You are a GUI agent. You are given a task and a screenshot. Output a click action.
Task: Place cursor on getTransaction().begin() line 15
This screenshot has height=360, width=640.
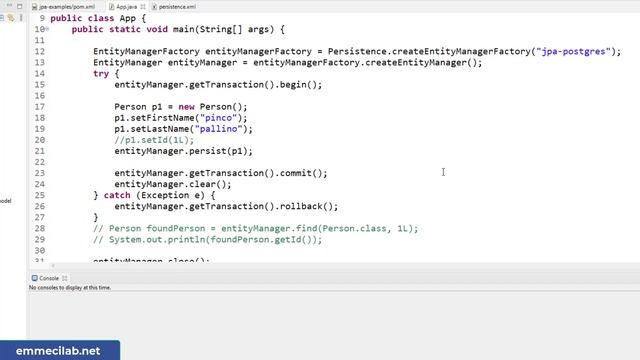click(218, 85)
